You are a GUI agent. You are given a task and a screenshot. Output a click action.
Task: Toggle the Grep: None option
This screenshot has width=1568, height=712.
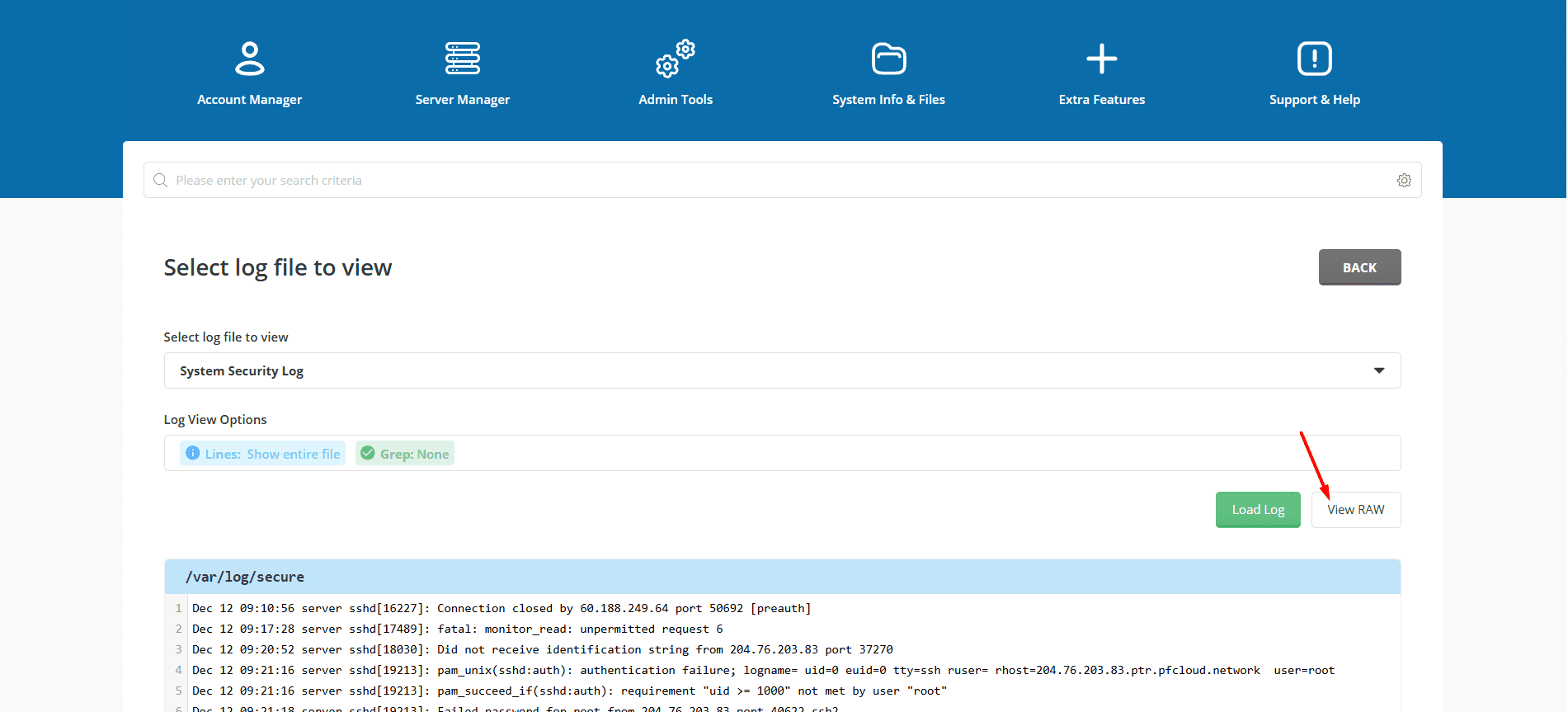click(x=414, y=454)
